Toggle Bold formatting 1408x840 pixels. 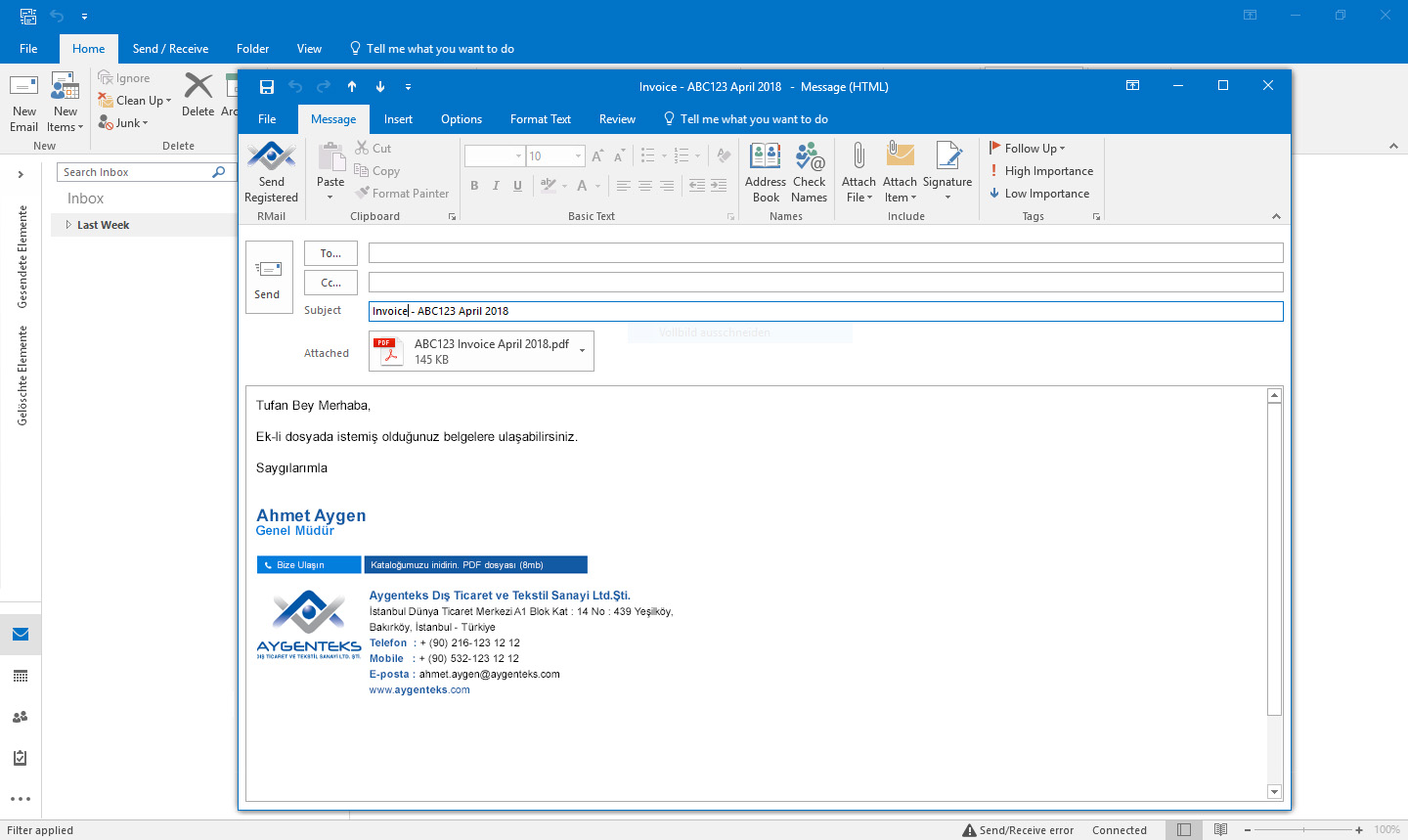[474, 186]
